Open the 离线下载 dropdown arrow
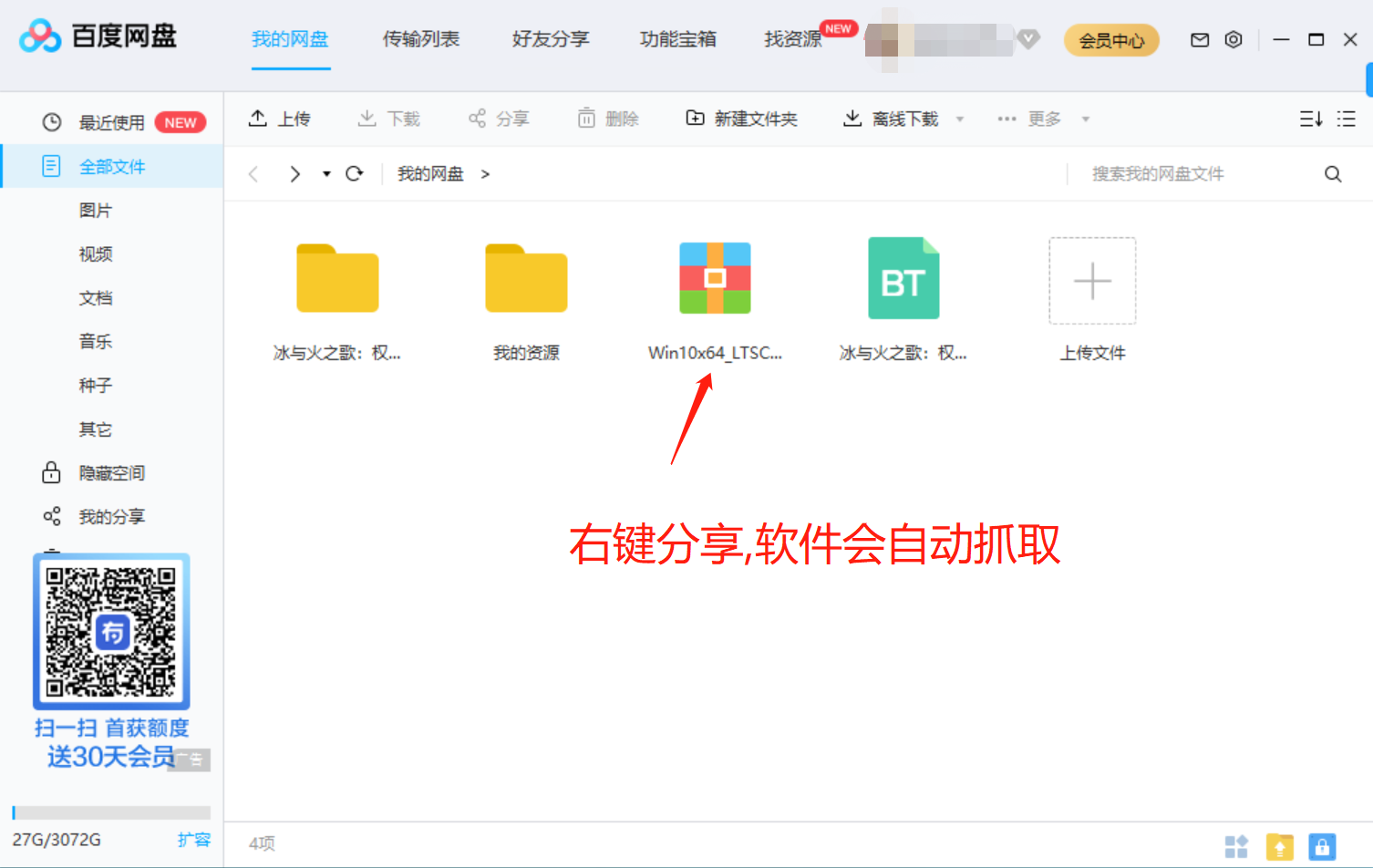The height and width of the screenshot is (868, 1373). pos(960,119)
